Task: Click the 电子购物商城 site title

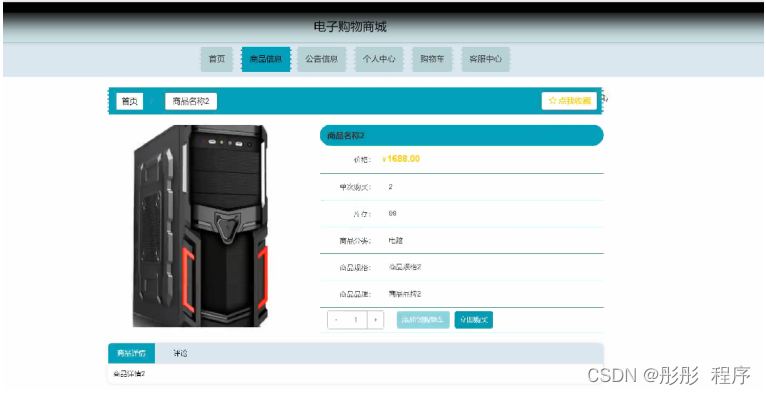Action: [350, 27]
